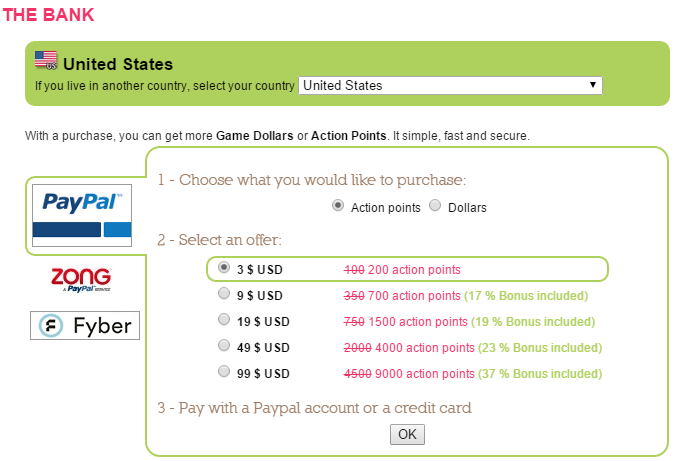This screenshot has width=677, height=461.
Task: Open the country selection dropdown
Action: click(450, 85)
